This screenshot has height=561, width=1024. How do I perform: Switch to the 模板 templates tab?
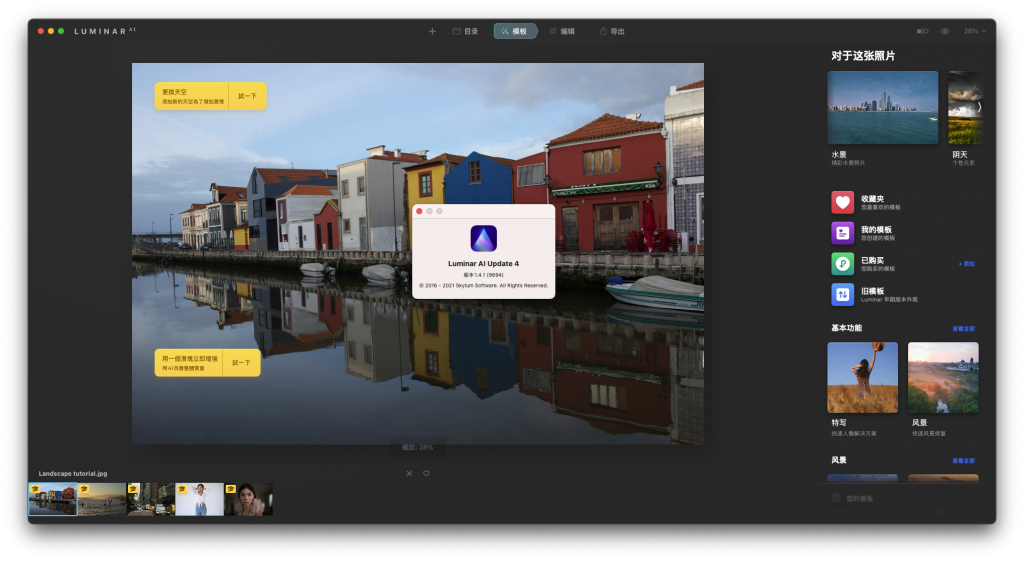[515, 31]
